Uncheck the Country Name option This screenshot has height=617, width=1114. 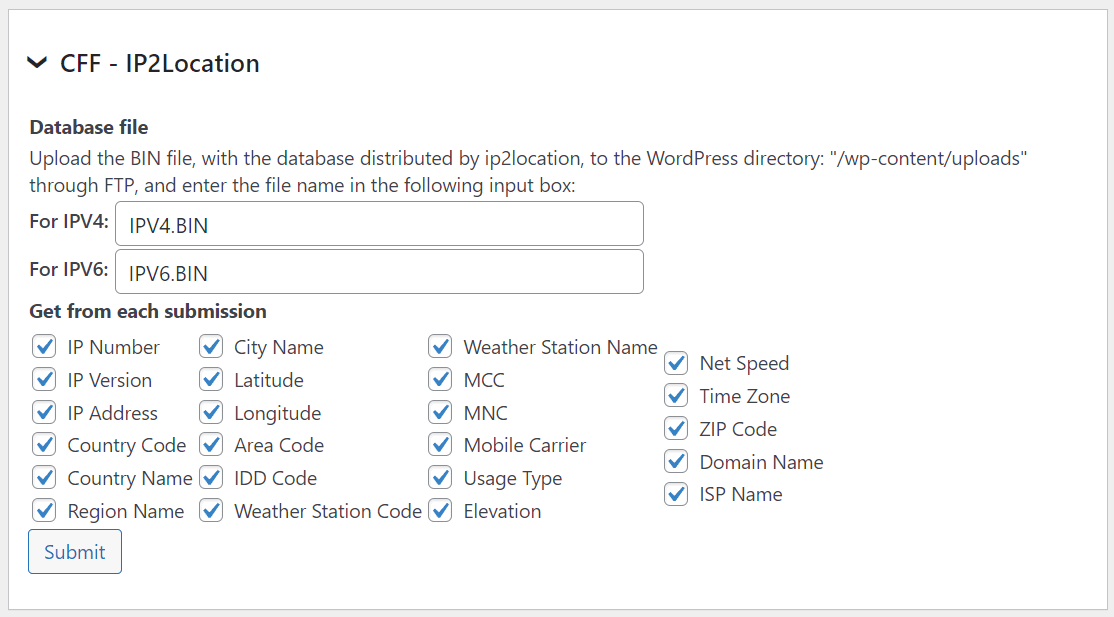point(44,478)
